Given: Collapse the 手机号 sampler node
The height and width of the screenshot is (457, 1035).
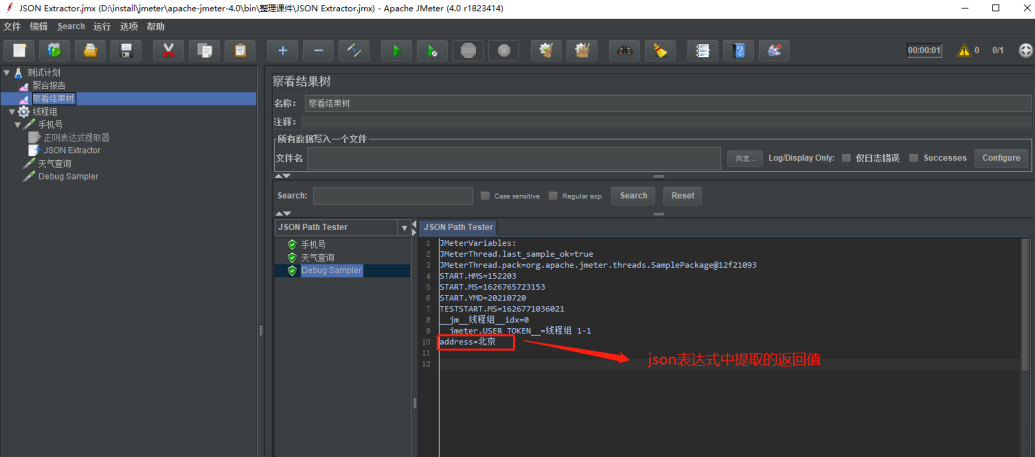Looking at the screenshot, I should point(18,125).
